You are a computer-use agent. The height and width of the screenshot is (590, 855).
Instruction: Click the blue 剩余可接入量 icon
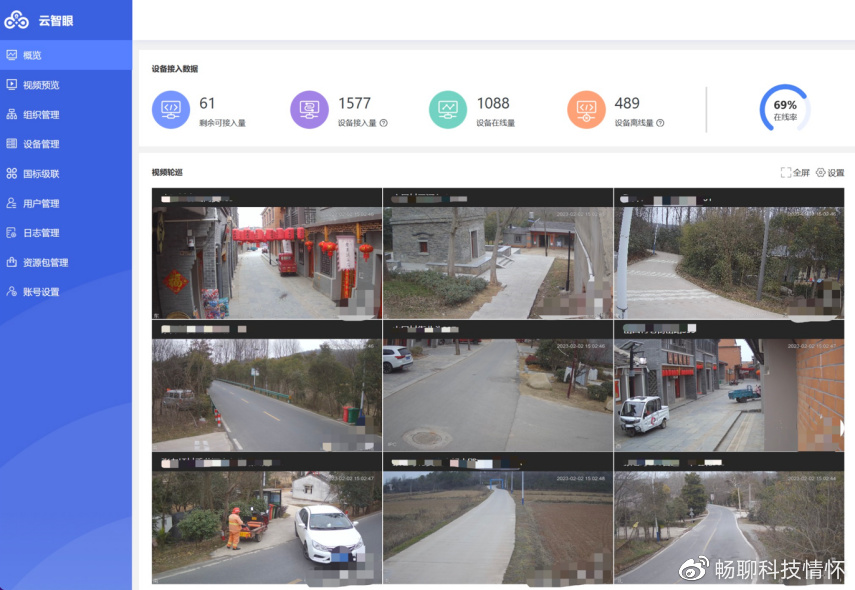coord(171,110)
